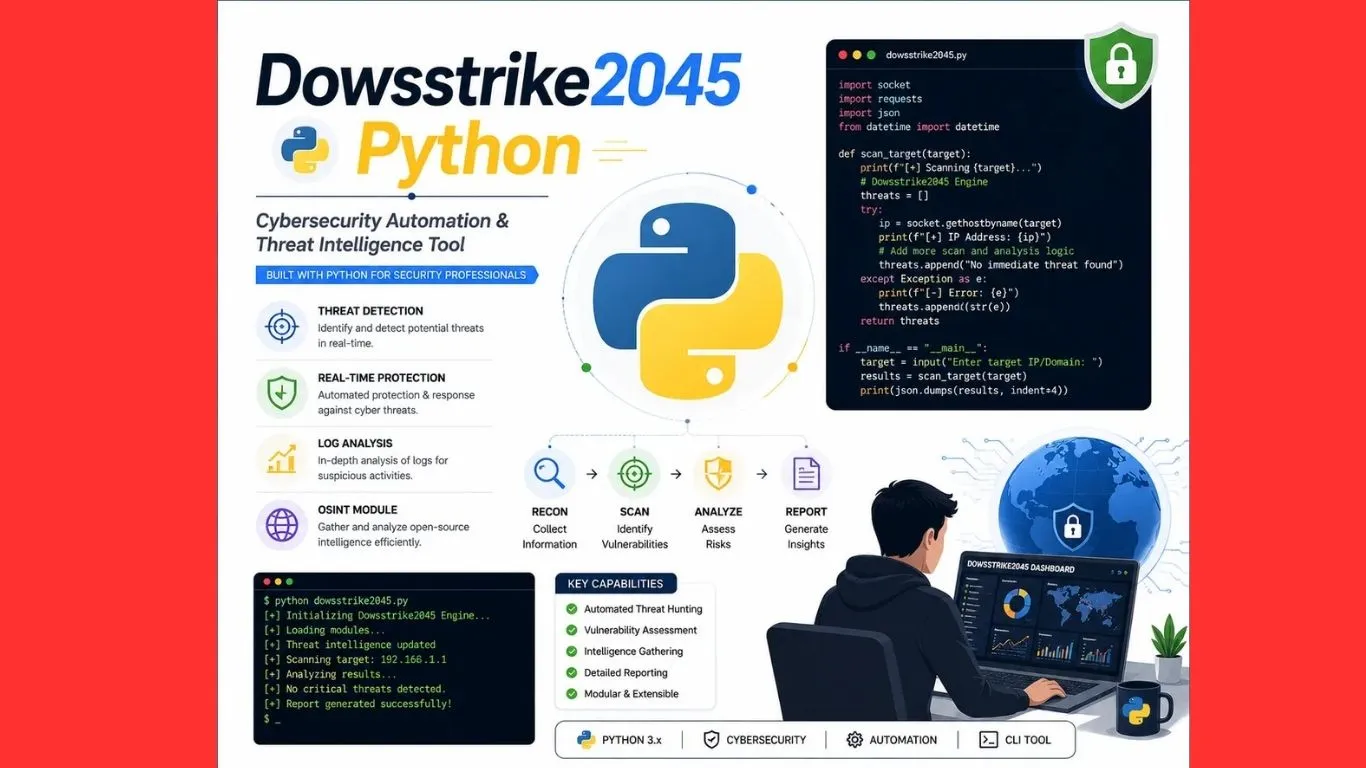Click the Recon magnifier icon

point(549,473)
